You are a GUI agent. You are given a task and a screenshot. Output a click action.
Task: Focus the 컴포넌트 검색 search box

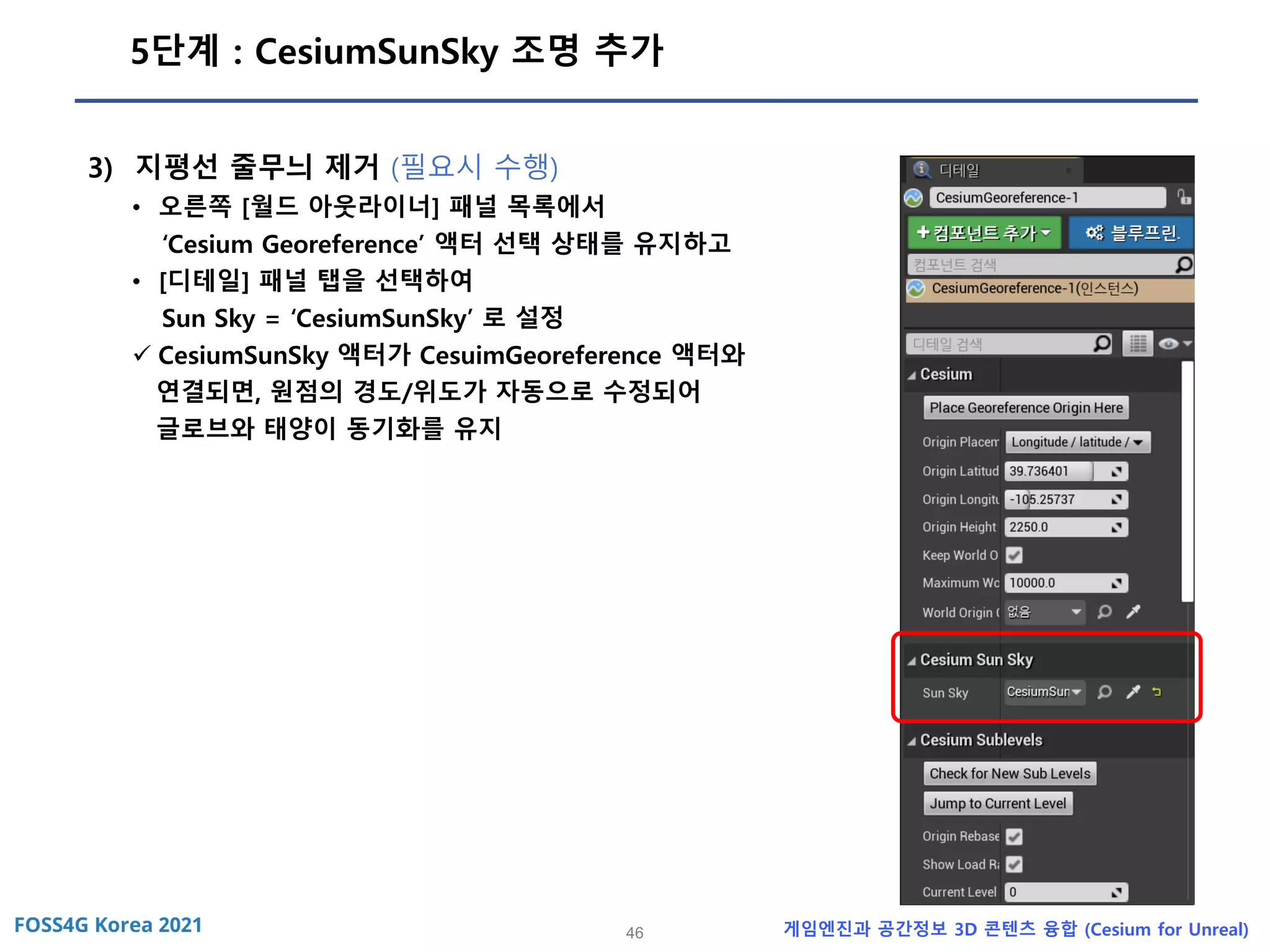1041,265
